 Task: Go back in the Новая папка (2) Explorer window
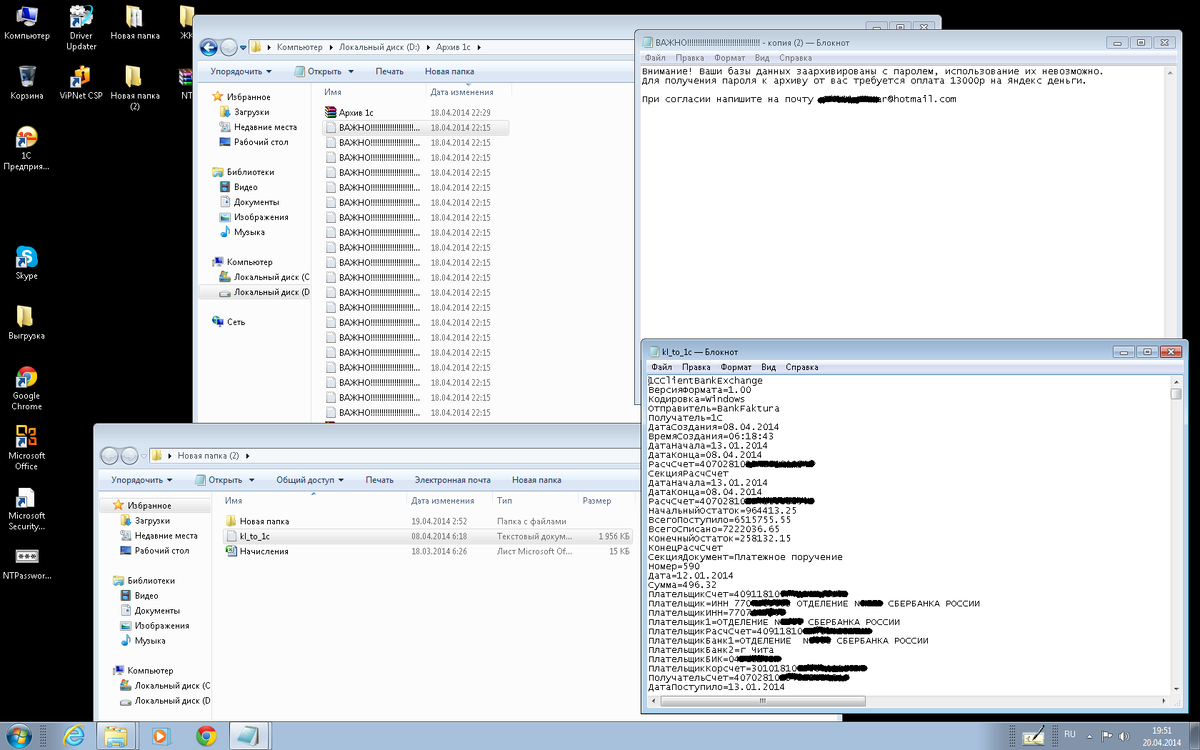(x=110, y=456)
